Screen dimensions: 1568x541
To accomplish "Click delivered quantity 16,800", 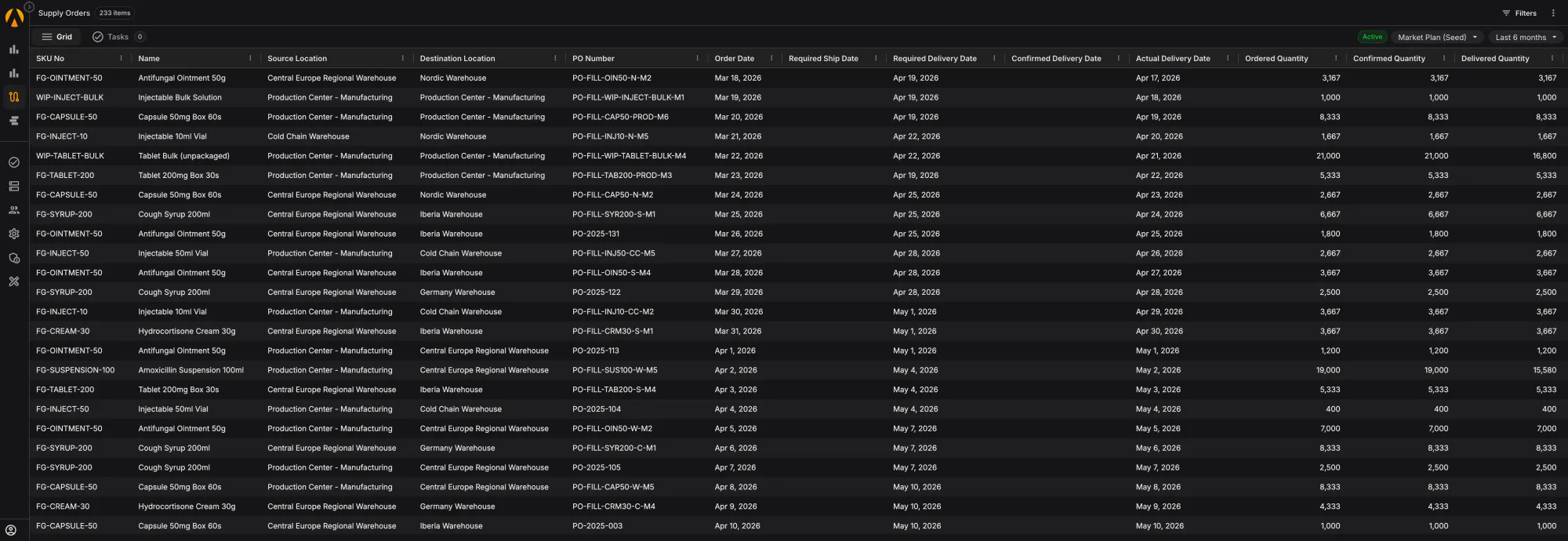I will click(1544, 156).
